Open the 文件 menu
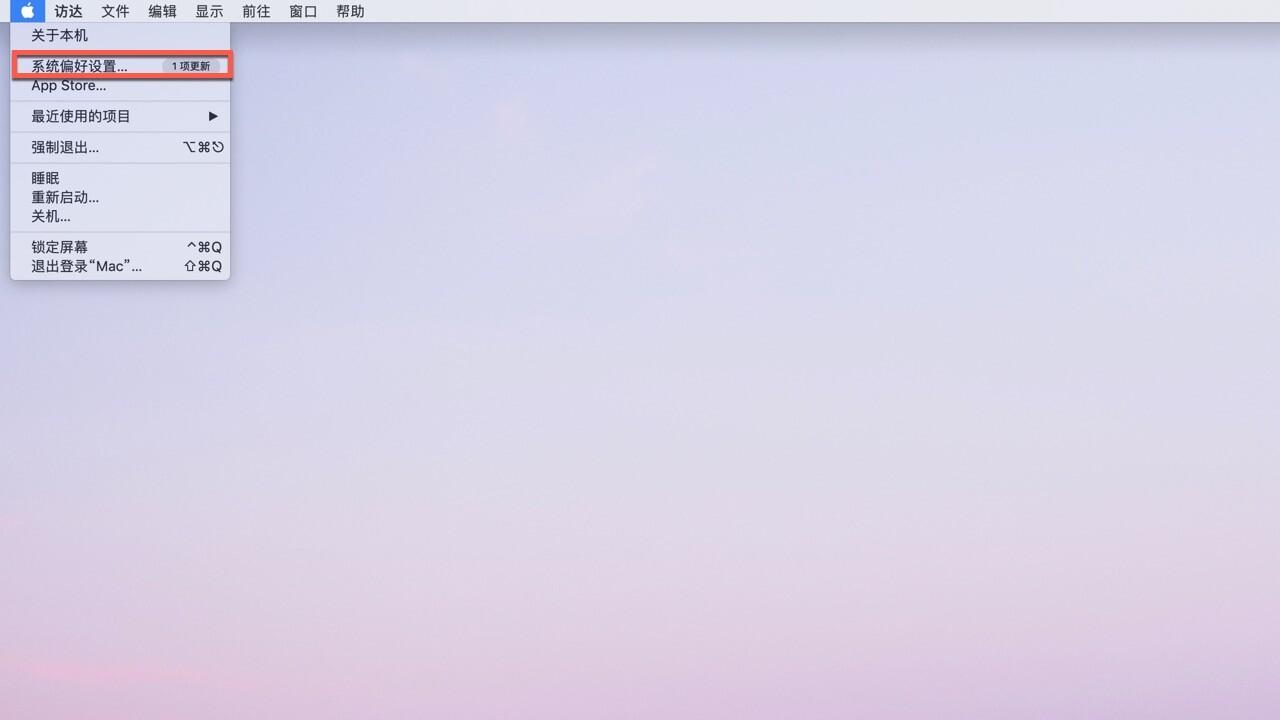Image resolution: width=1280 pixels, height=720 pixels. [x=115, y=11]
